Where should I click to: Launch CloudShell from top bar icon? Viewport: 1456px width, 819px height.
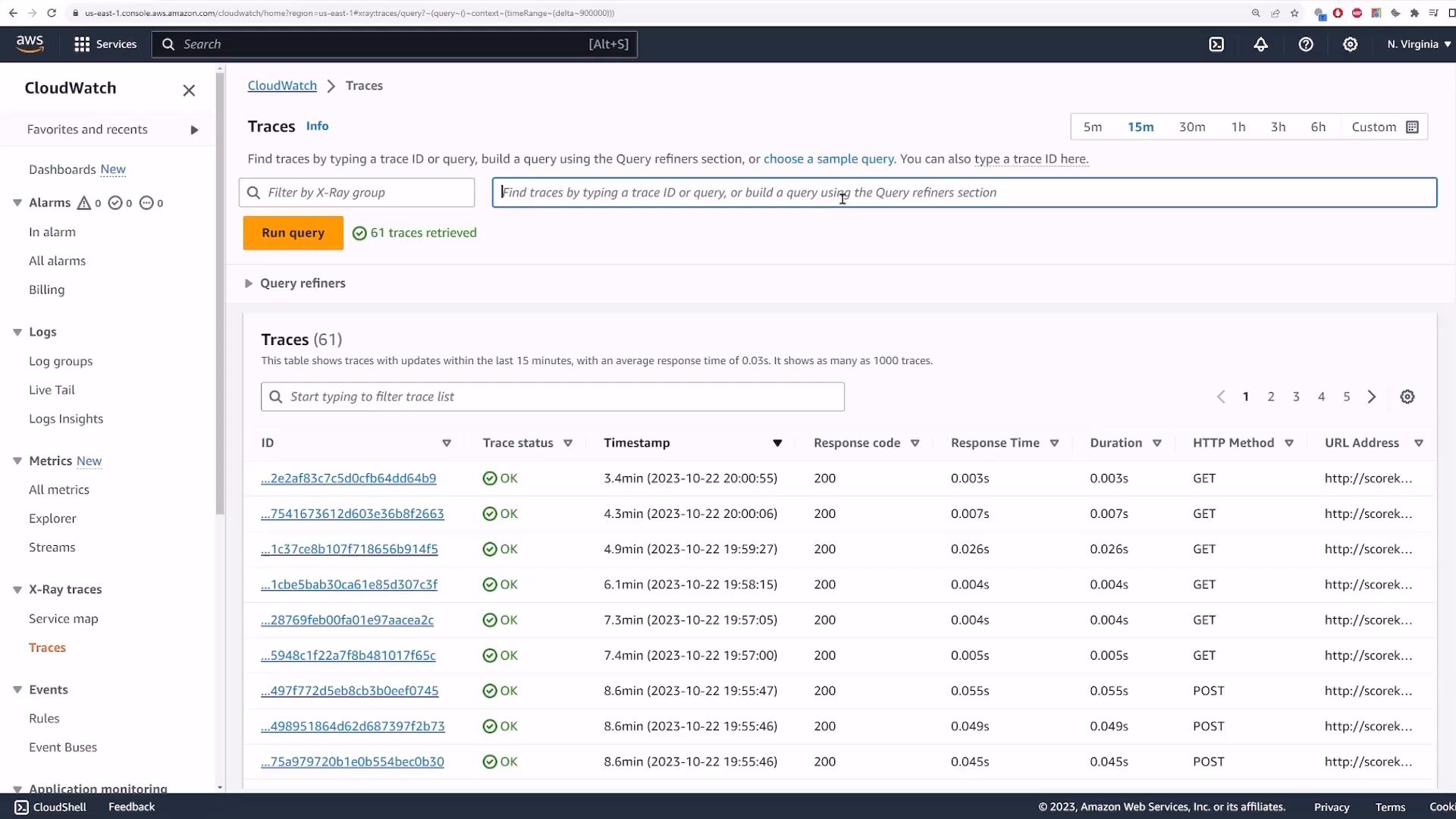[1216, 44]
